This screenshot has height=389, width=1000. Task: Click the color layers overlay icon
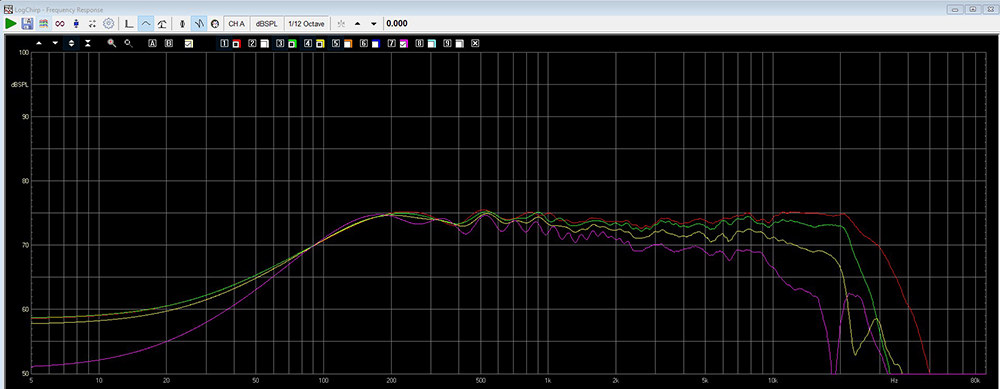(x=44, y=24)
